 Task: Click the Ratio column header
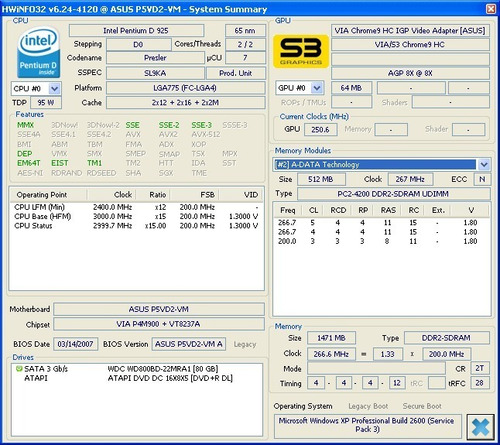click(153, 195)
